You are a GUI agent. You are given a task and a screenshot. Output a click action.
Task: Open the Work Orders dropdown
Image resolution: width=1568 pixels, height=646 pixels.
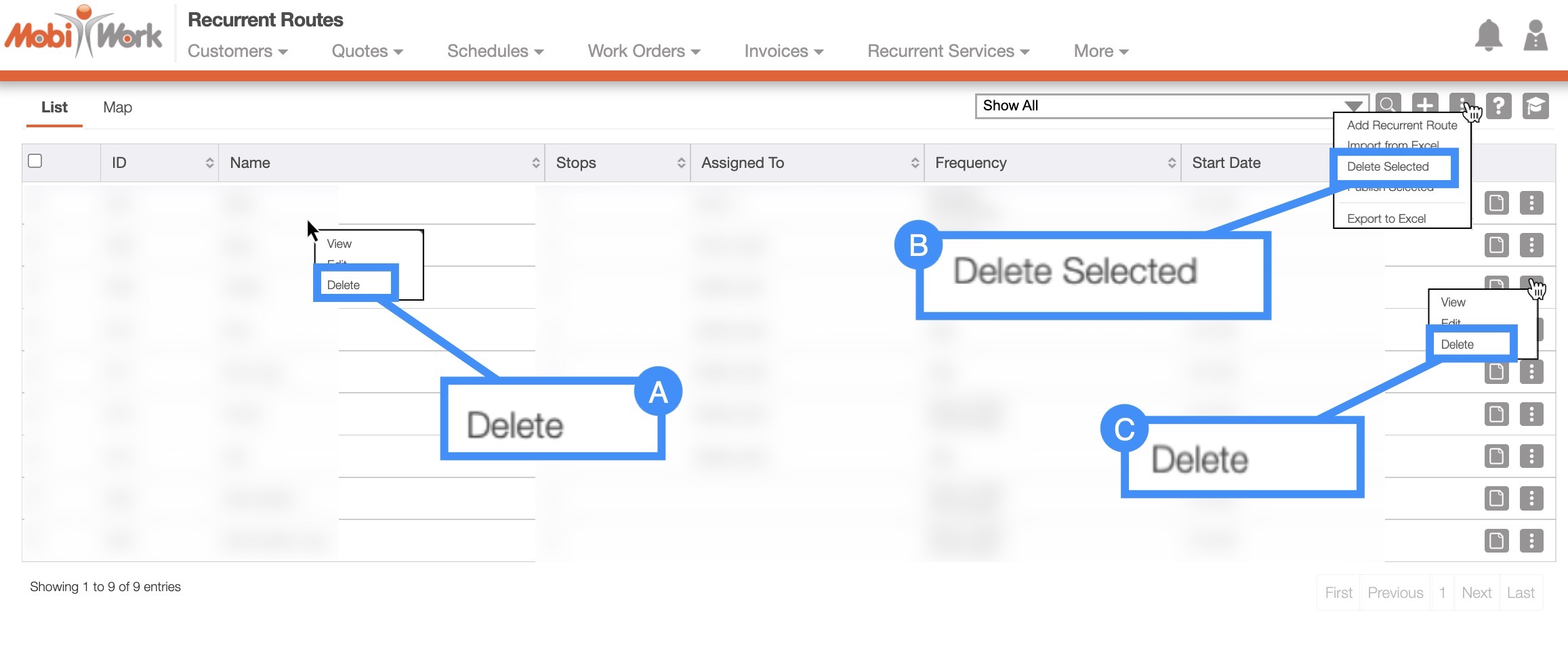click(x=644, y=51)
